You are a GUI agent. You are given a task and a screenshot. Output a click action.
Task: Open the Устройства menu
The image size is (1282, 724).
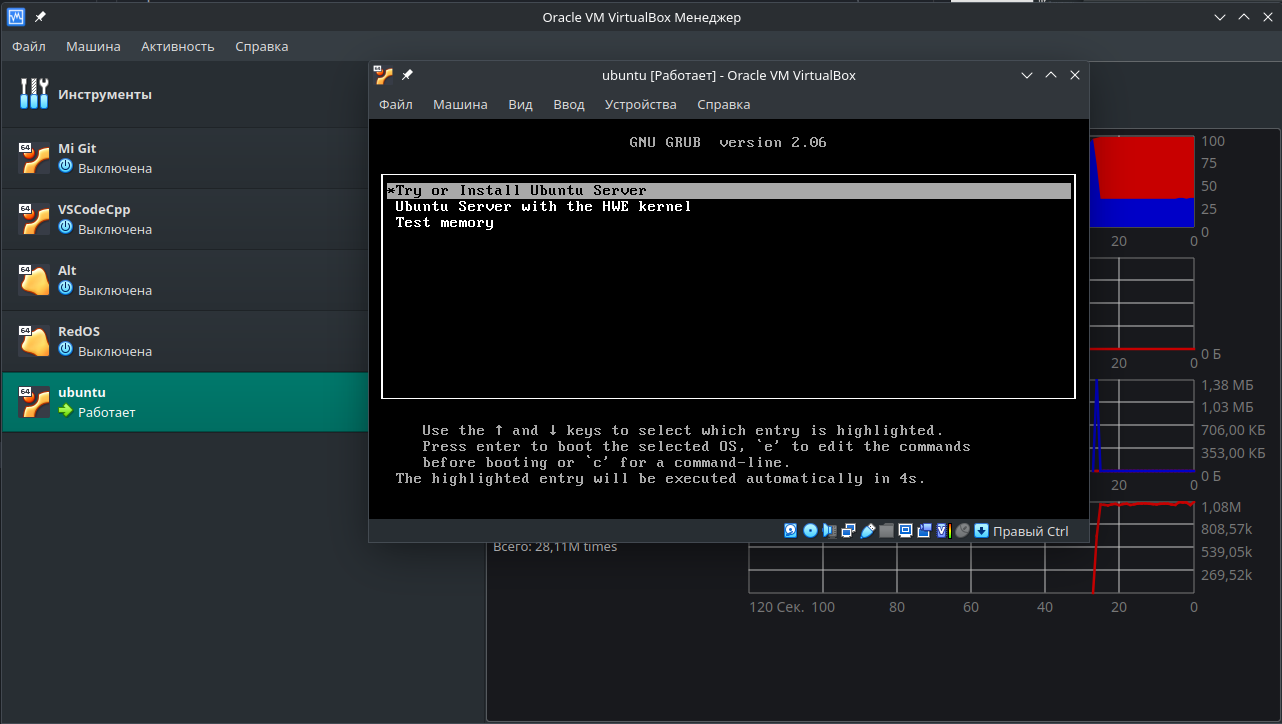tap(640, 104)
